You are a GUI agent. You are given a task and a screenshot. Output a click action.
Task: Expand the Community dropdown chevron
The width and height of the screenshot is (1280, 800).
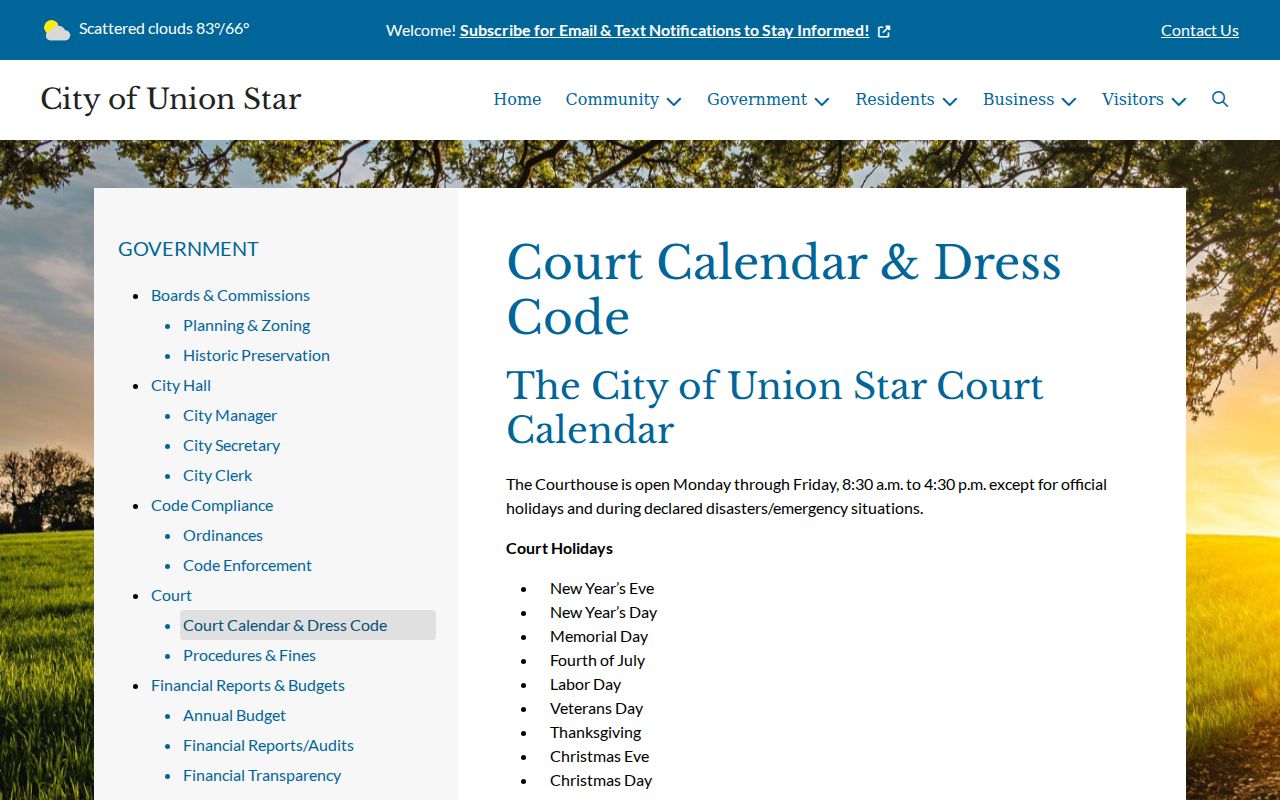coord(674,101)
